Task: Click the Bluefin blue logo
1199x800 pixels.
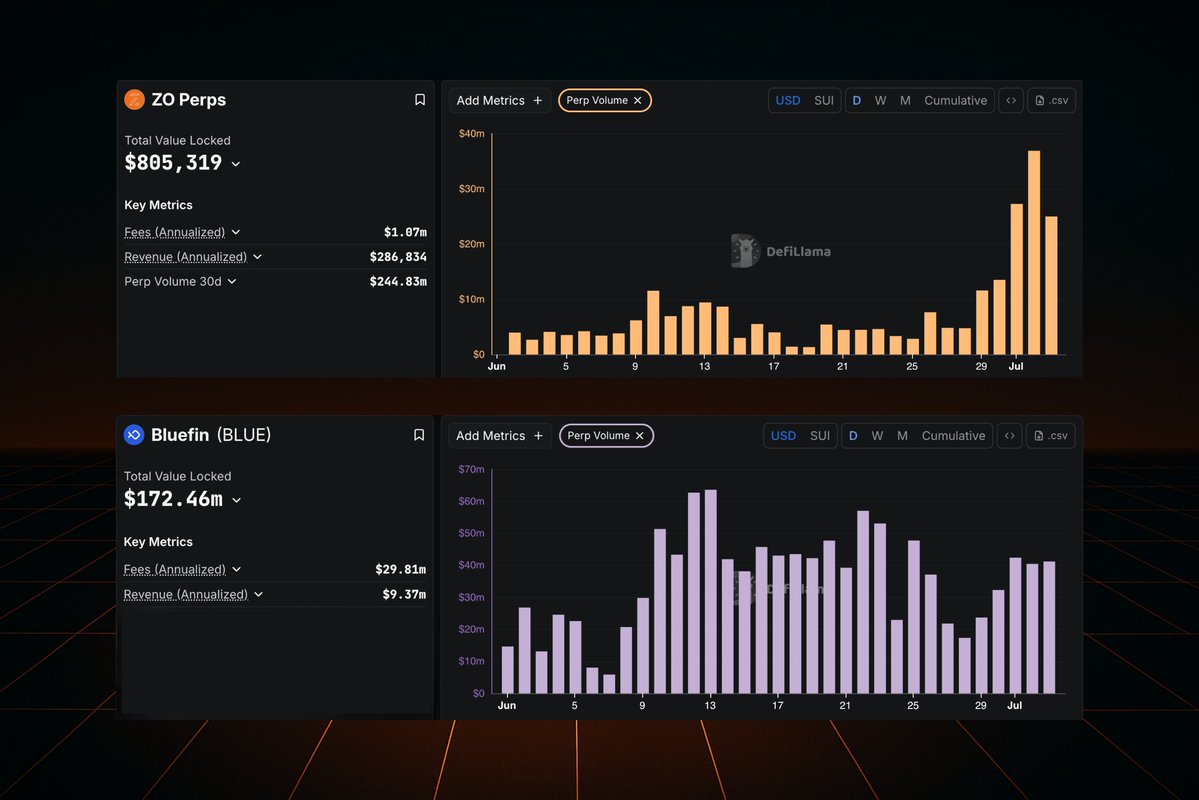Action: (134, 434)
